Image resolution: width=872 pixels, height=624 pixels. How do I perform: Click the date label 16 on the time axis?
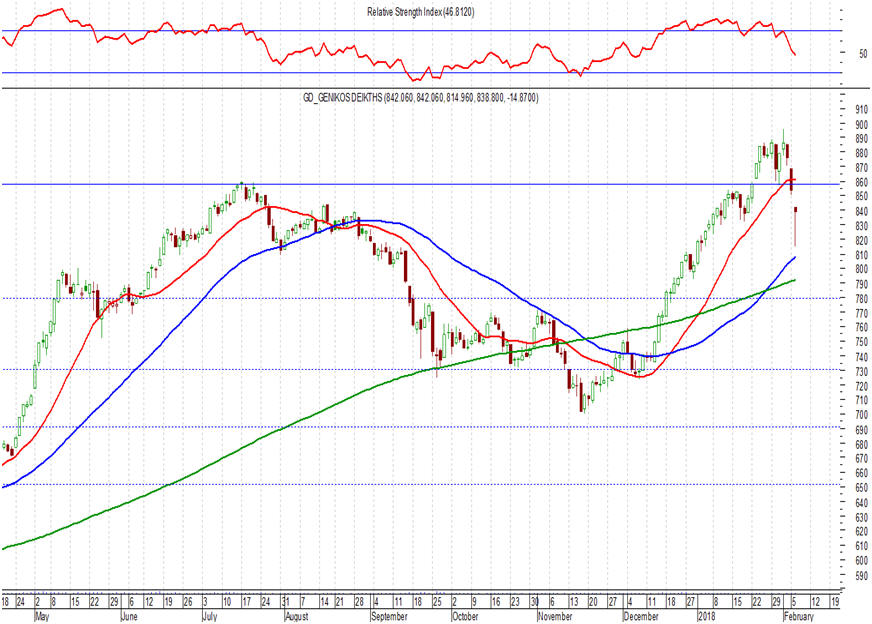(x=496, y=602)
